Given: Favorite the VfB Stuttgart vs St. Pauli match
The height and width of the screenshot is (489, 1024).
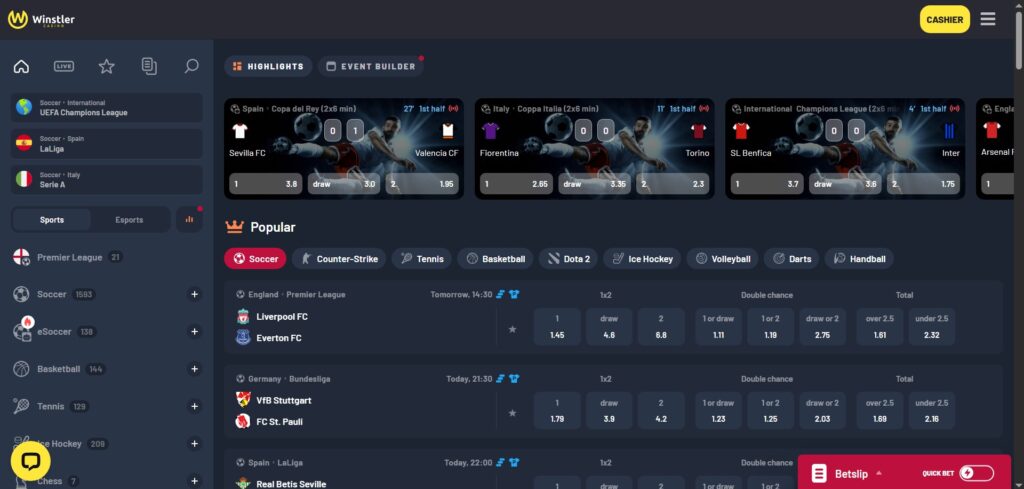Looking at the screenshot, I should pyautogui.click(x=513, y=412).
